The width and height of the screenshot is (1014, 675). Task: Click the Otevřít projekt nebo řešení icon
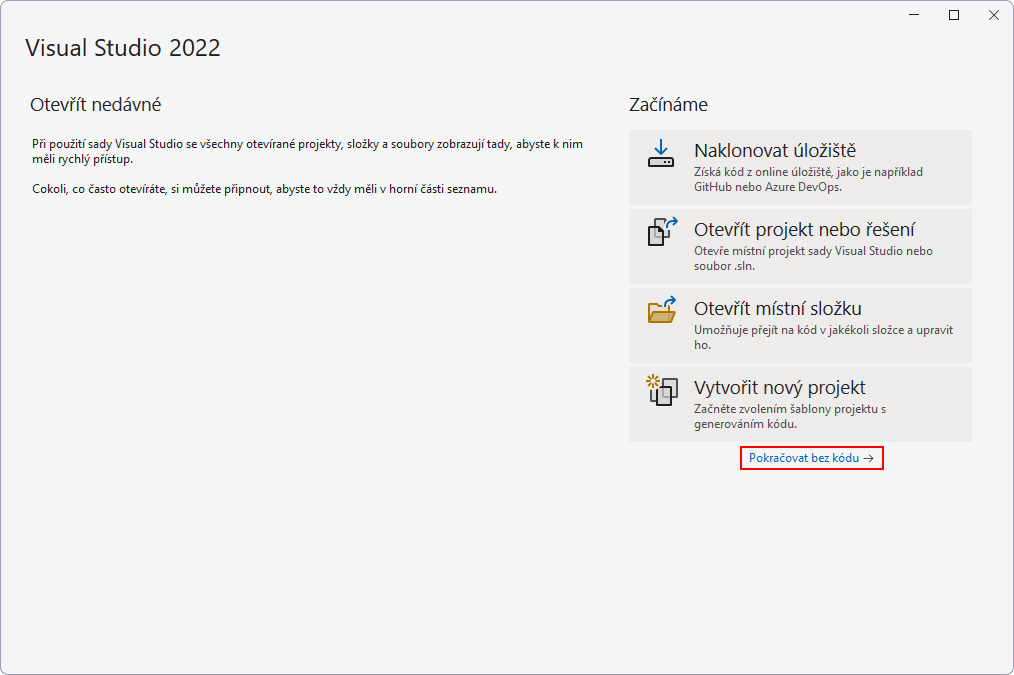(x=661, y=231)
